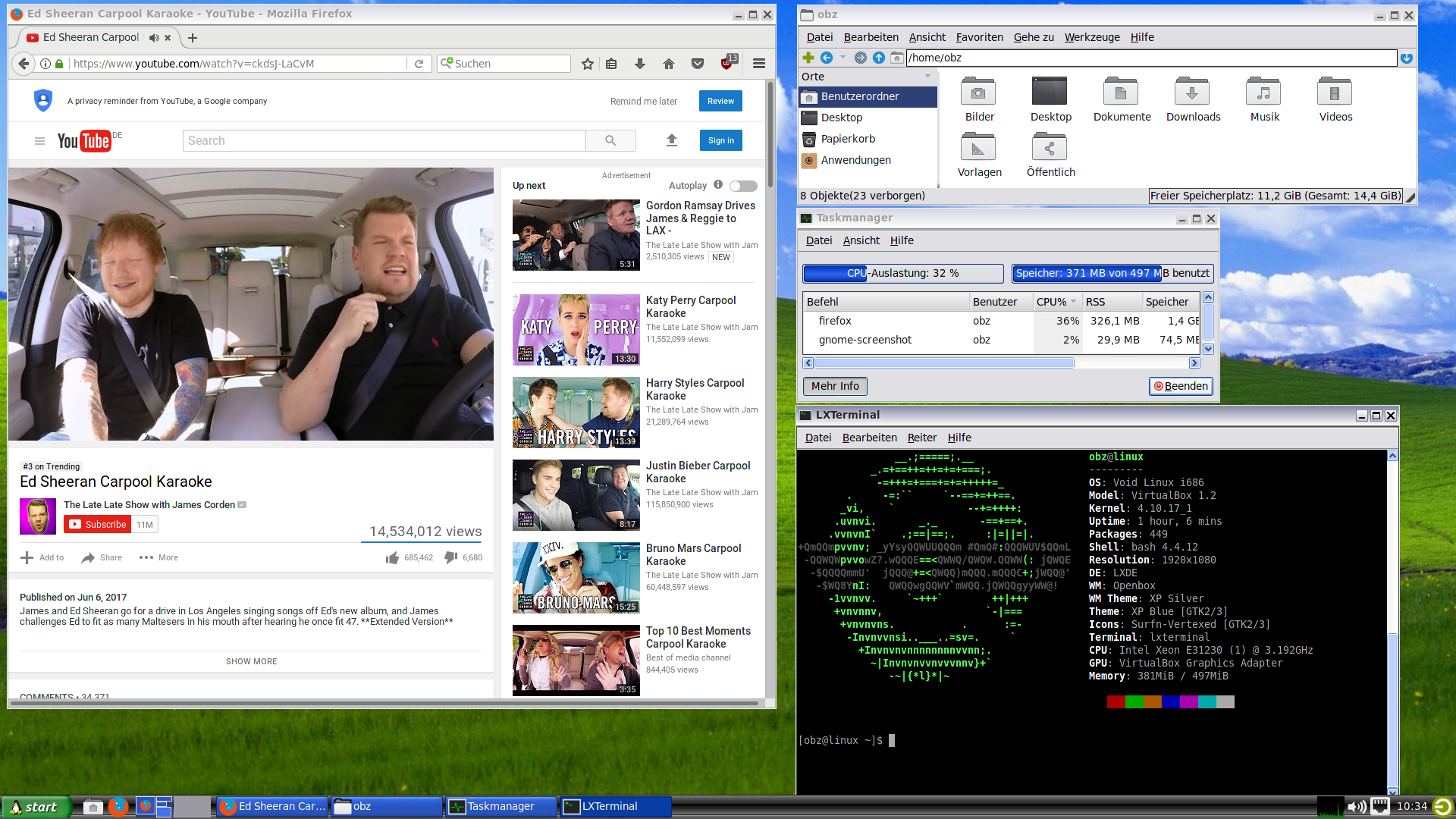Mute the Ed Sheeran Carpool tab audio
This screenshot has height=819, width=1456.
click(154, 38)
